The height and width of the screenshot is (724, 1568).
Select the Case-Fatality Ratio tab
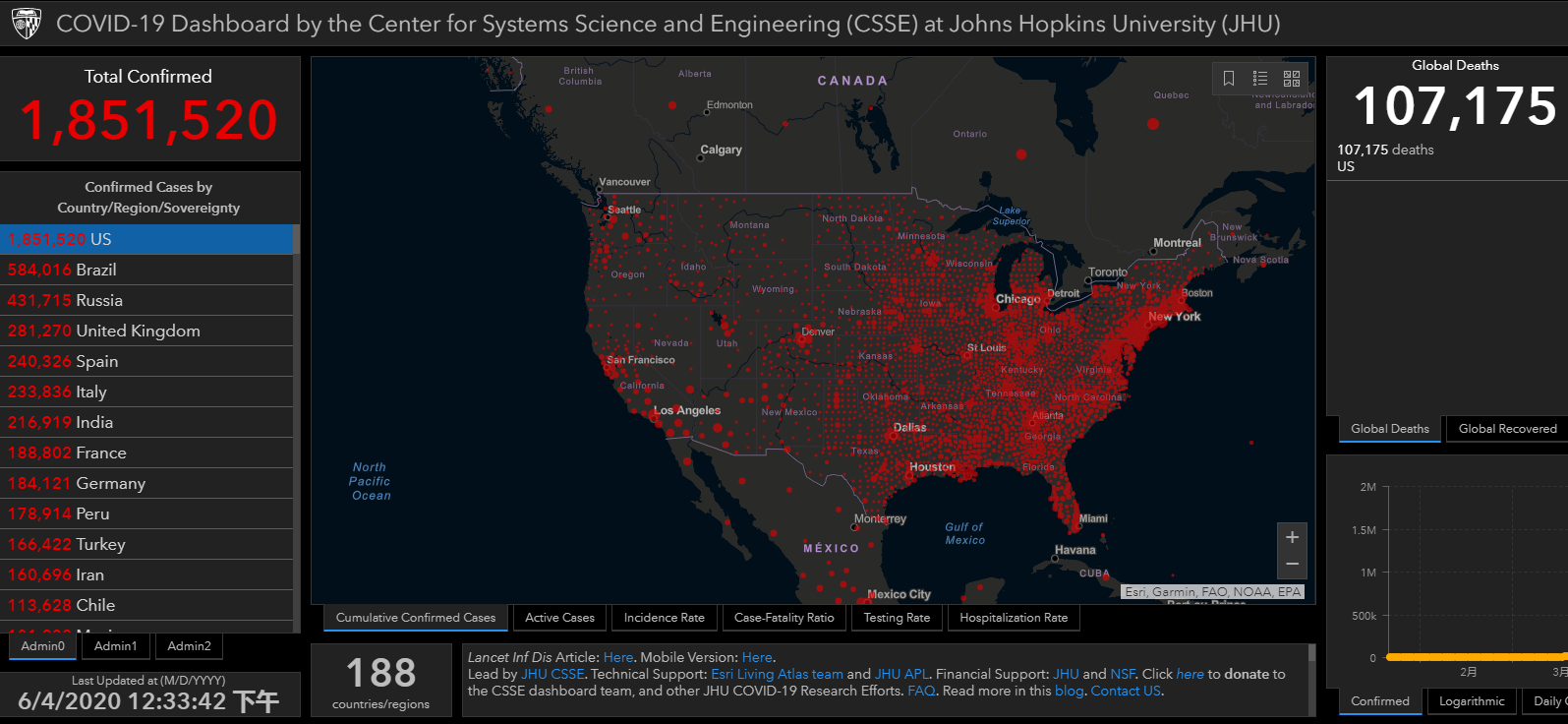784,618
